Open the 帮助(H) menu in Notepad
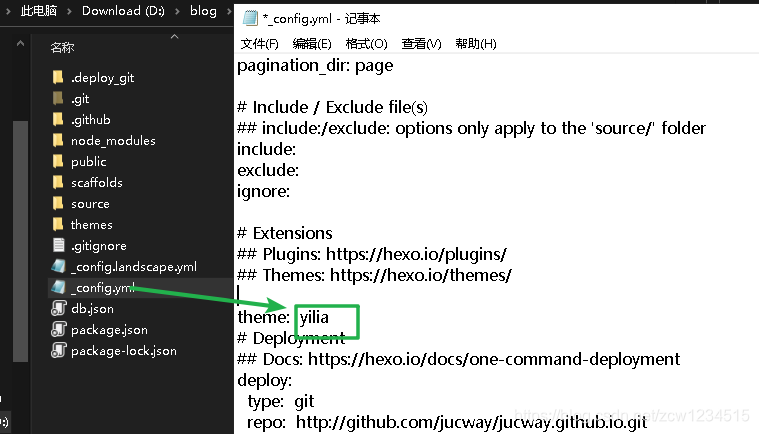Screen dimensions: 759x434 tap(475, 44)
